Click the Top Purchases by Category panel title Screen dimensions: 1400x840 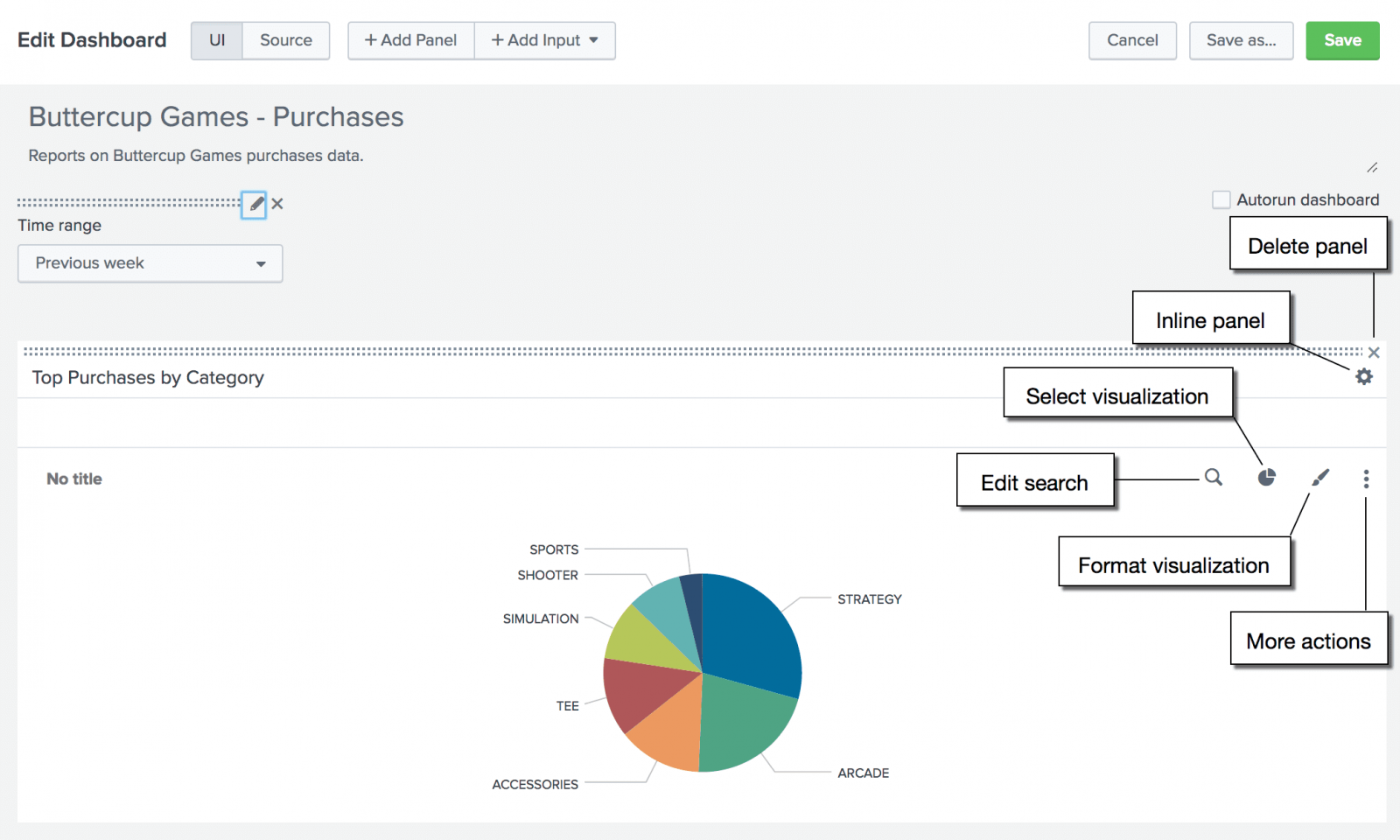click(x=148, y=377)
